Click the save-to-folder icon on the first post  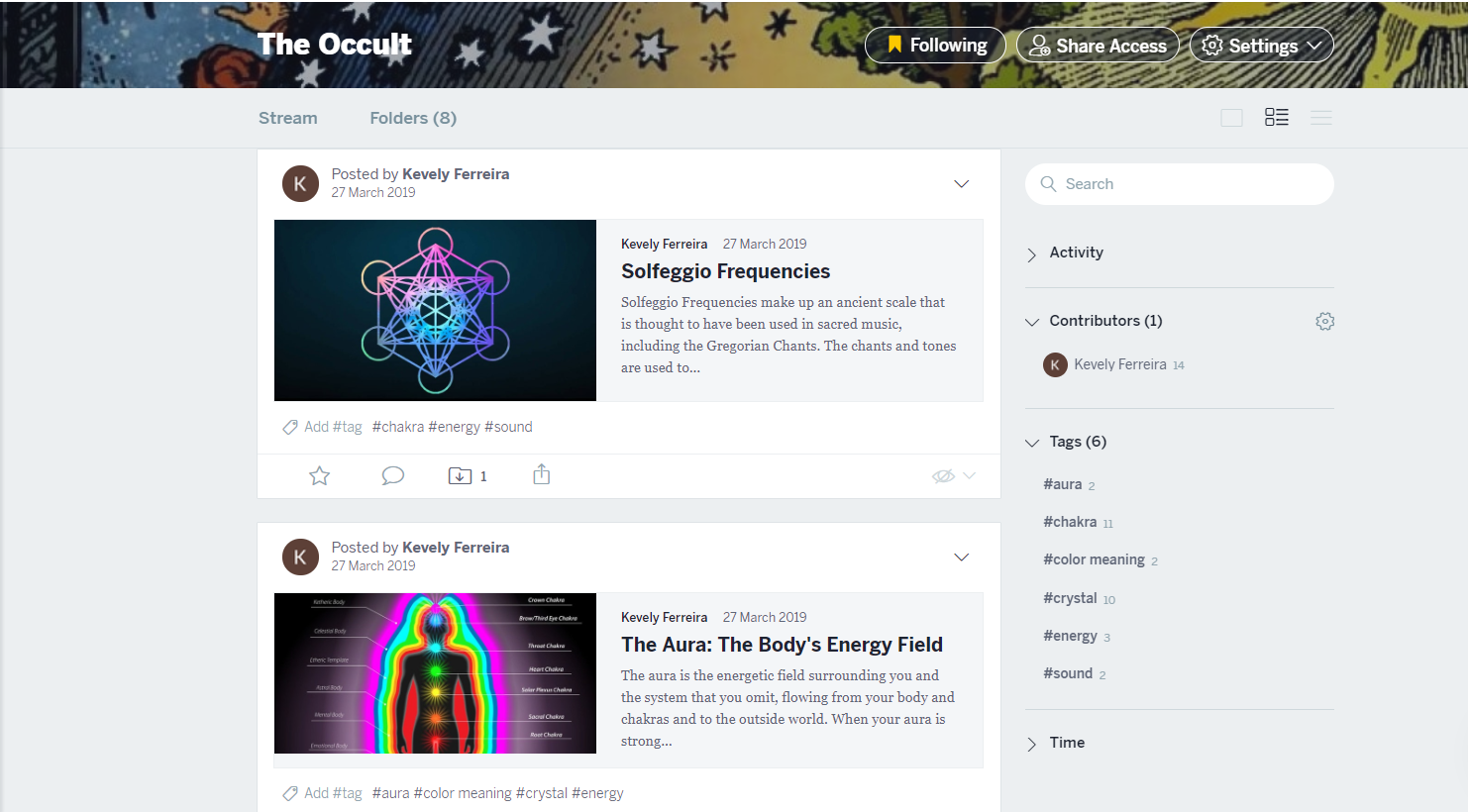click(x=460, y=475)
